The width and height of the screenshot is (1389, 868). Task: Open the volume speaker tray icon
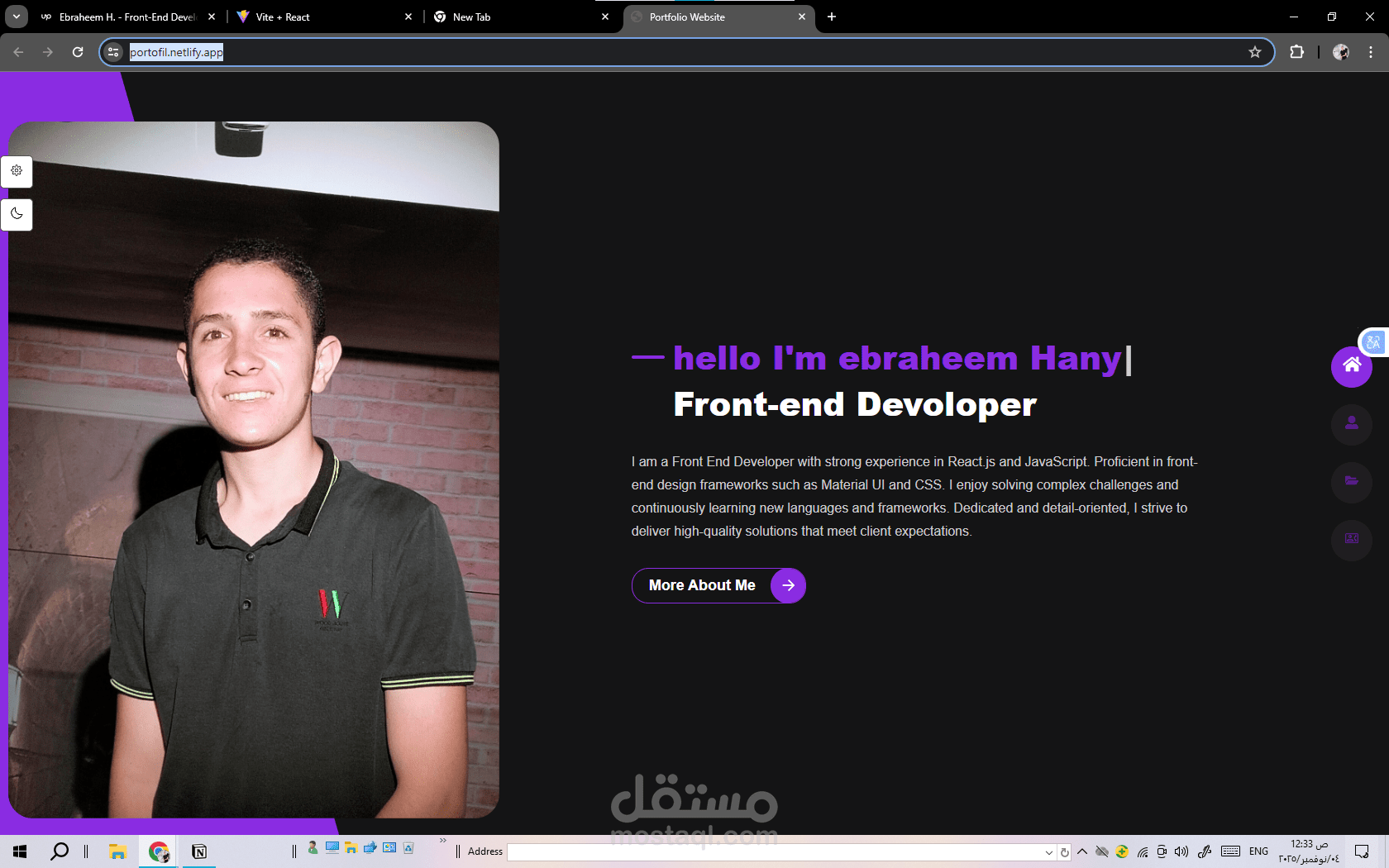coord(1181,851)
